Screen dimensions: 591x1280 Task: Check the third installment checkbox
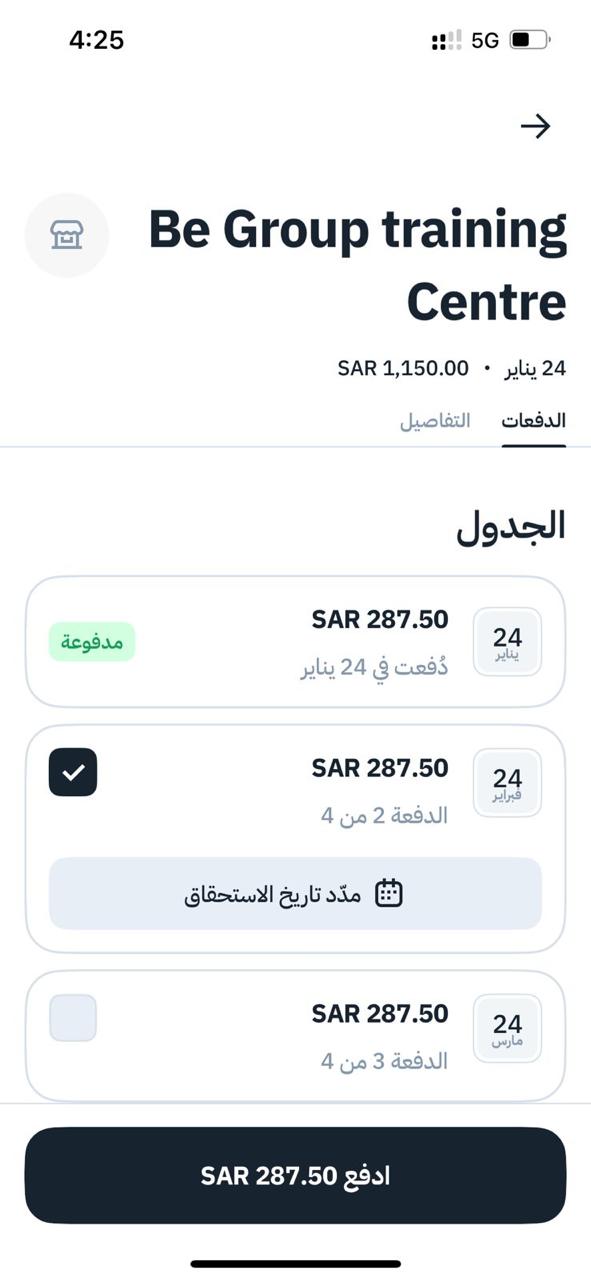coord(73,1018)
